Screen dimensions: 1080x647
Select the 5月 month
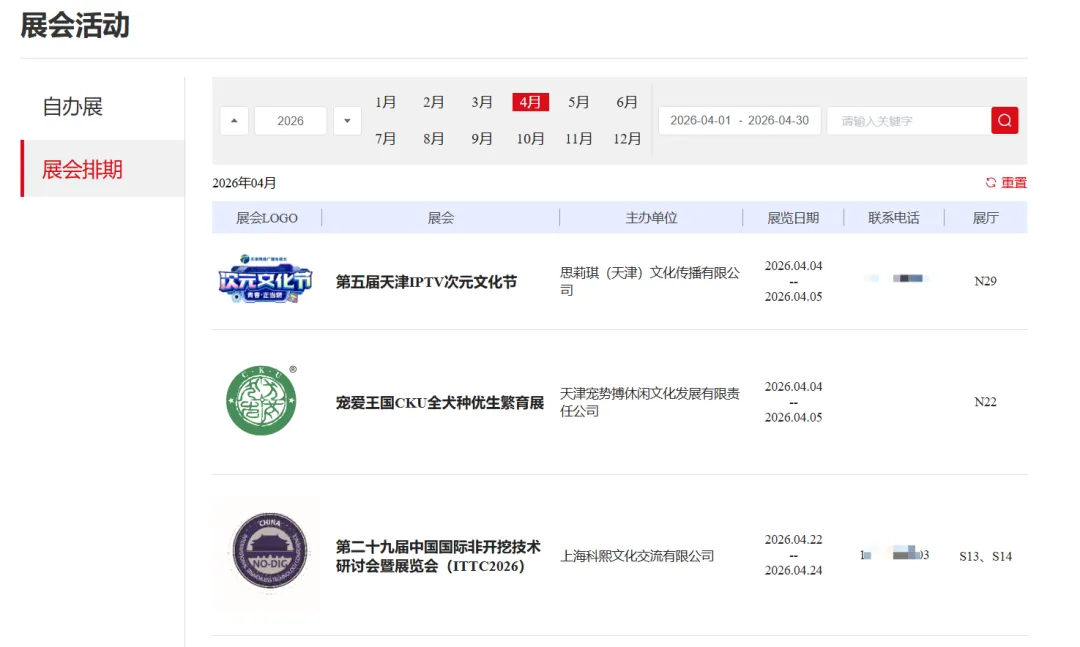(579, 102)
